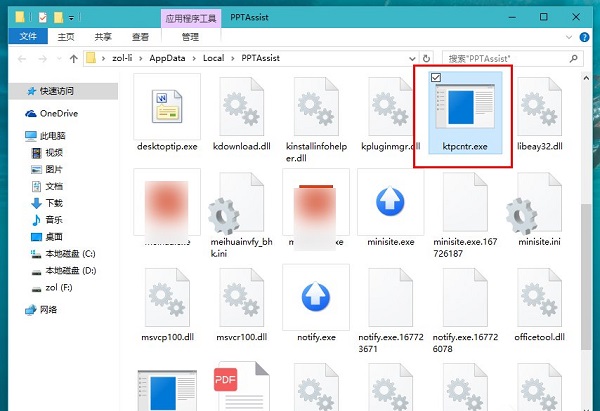Image resolution: width=600 pixels, height=411 pixels.
Task: Click the refresh button beside address bar
Action: [x=426, y=59]
